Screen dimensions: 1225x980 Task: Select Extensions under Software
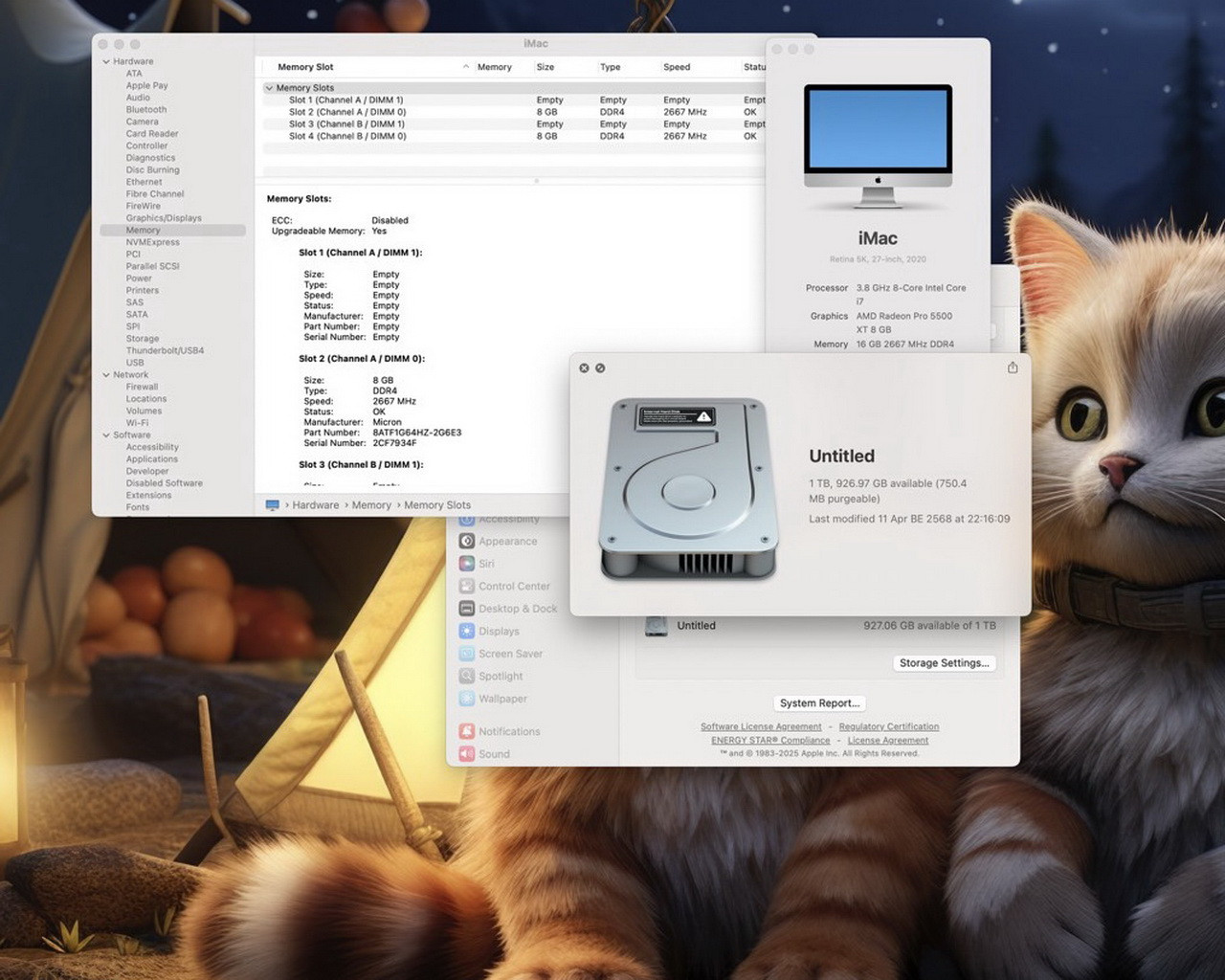pyautogui.click(x=148, y=496)
